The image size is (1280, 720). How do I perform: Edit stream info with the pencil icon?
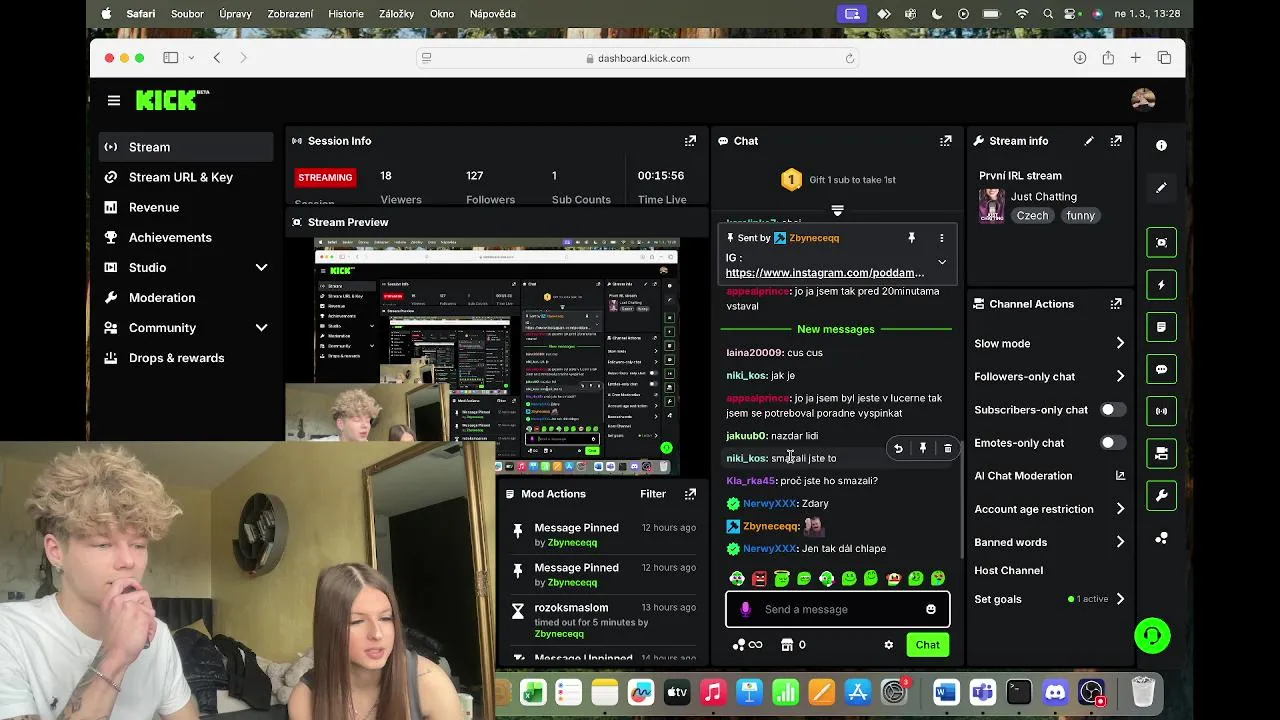click(1089, 141)
